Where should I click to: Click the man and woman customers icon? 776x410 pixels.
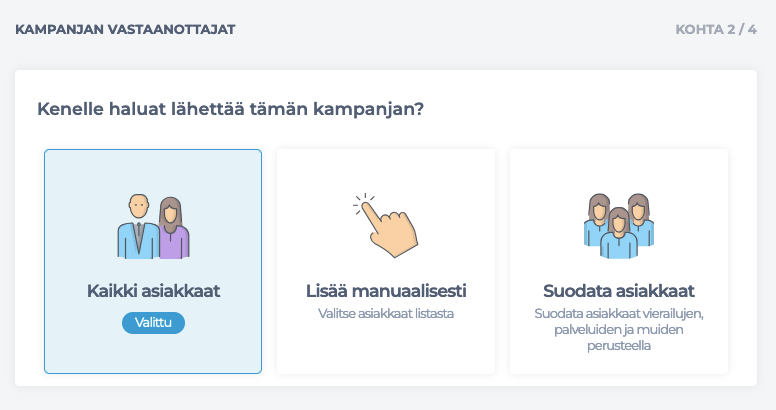(153, 226)
